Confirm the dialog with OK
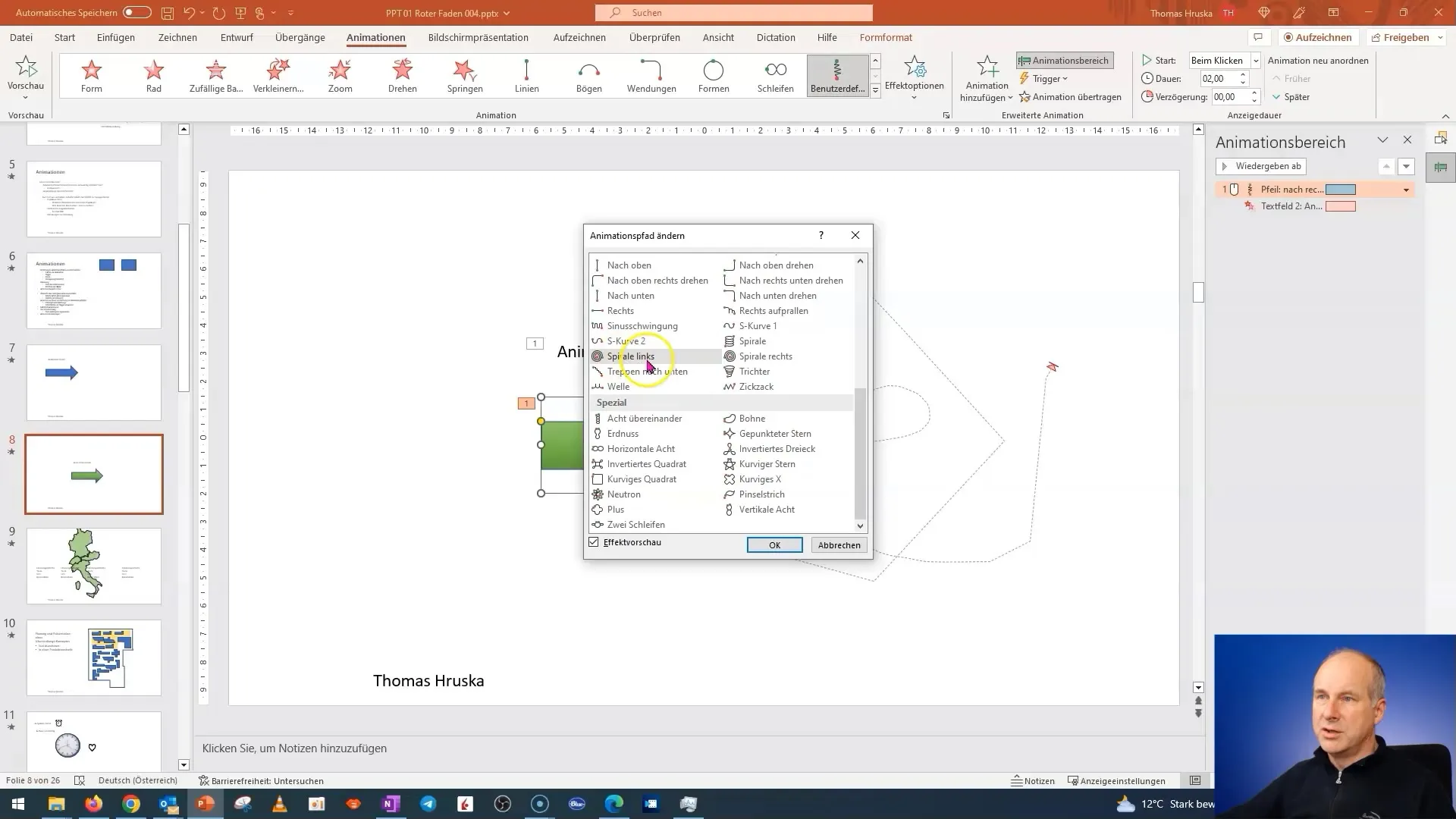Image resolution: width=1456 pixels, height=819 pixels. [774, 545]
